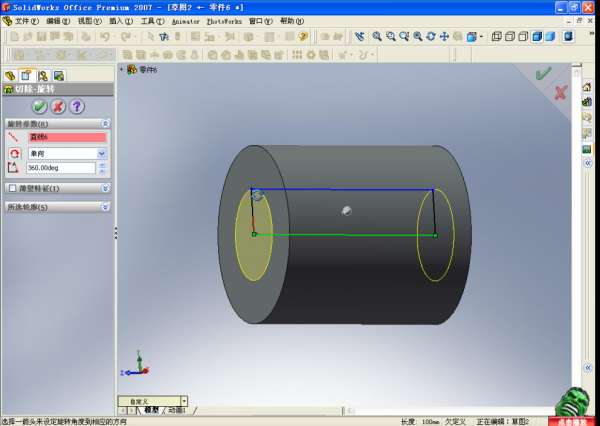Image resolution: width=600 pixels, height=426 pixels.
Task: Expand the 所选轮廓 section
Action: pos(105,207)
